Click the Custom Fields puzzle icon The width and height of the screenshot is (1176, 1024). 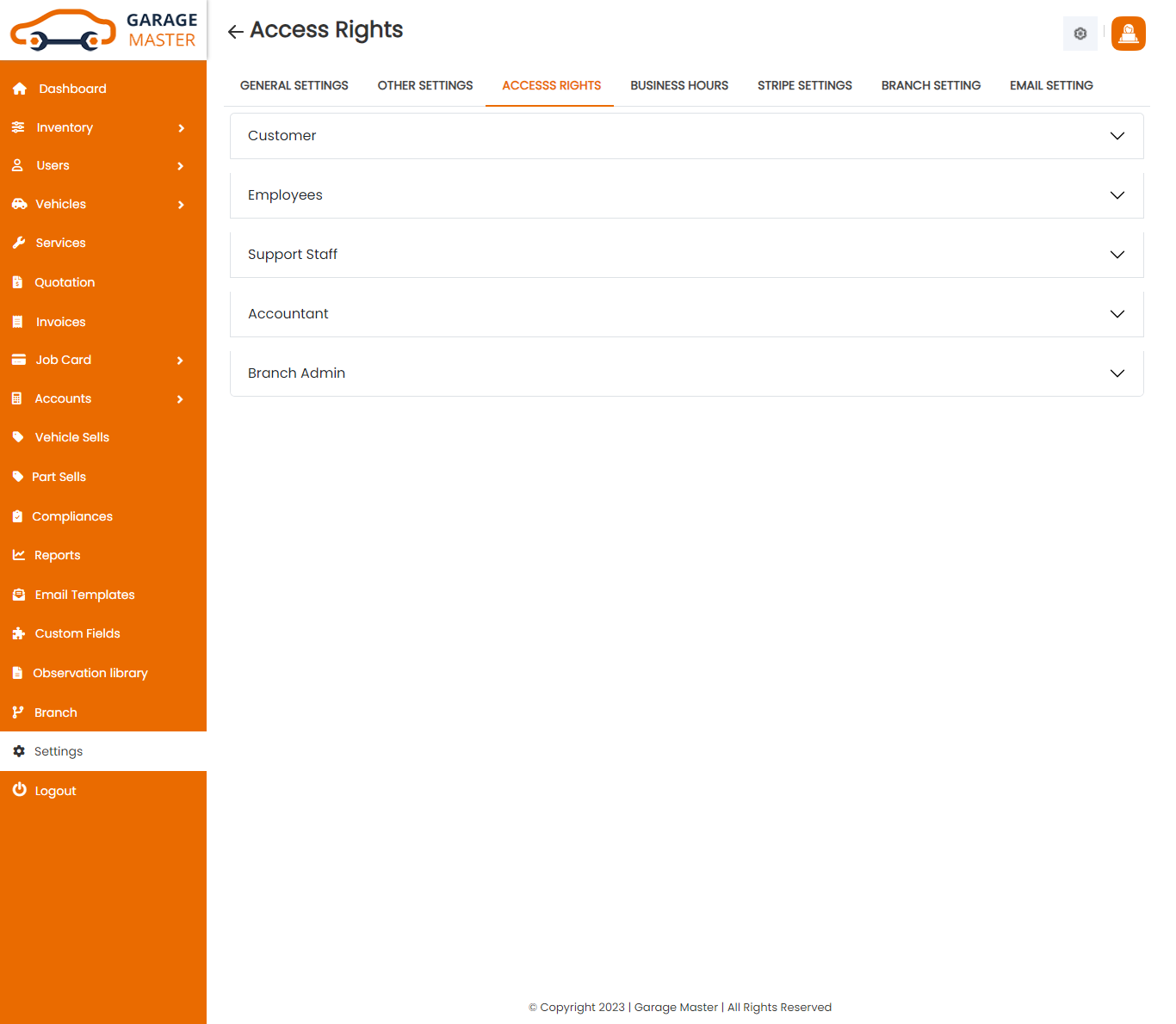click(x=19, y=633)
